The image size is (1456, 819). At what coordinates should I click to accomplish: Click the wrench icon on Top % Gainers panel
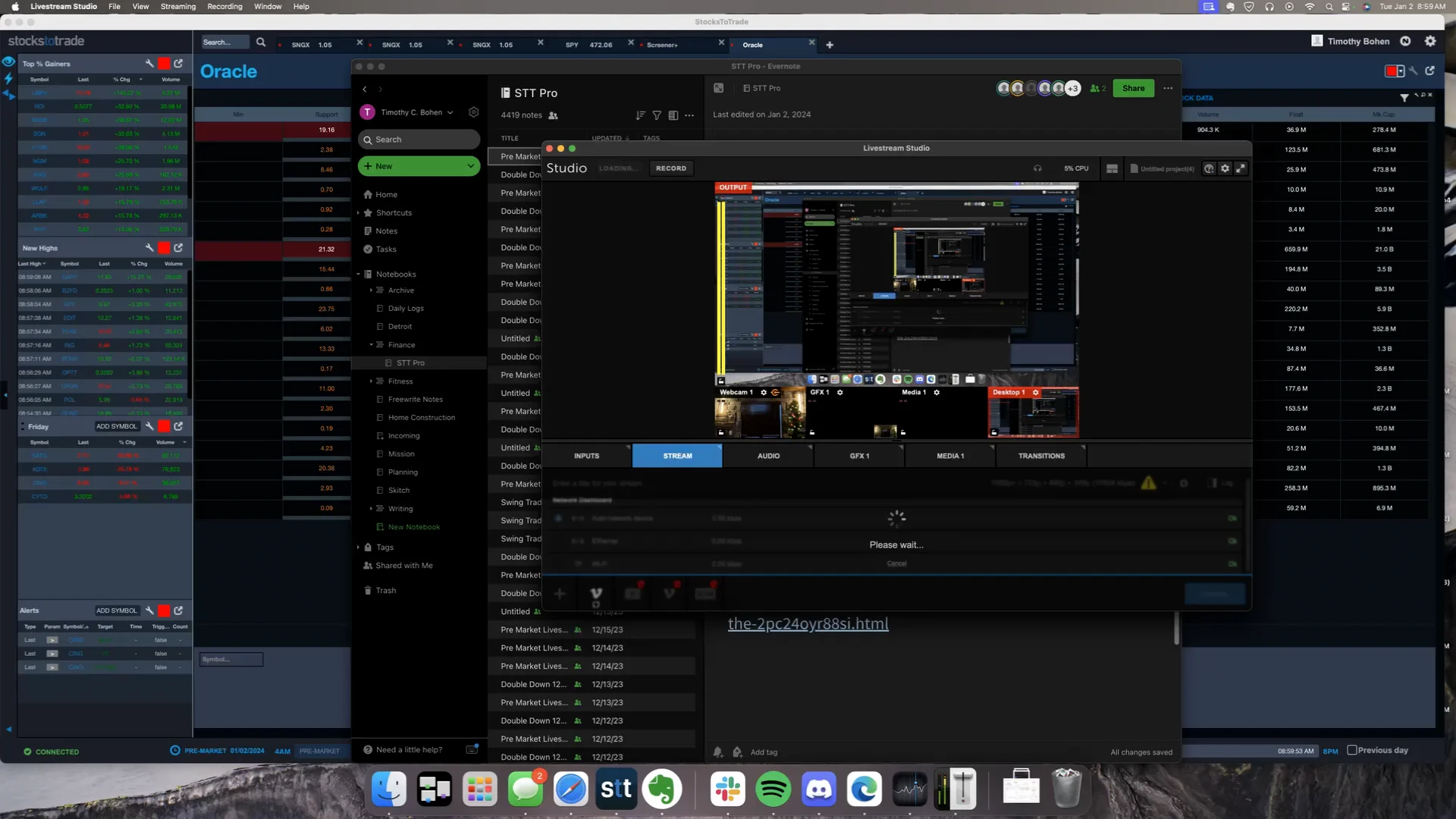pyautogui.click(x=149, y=64)
